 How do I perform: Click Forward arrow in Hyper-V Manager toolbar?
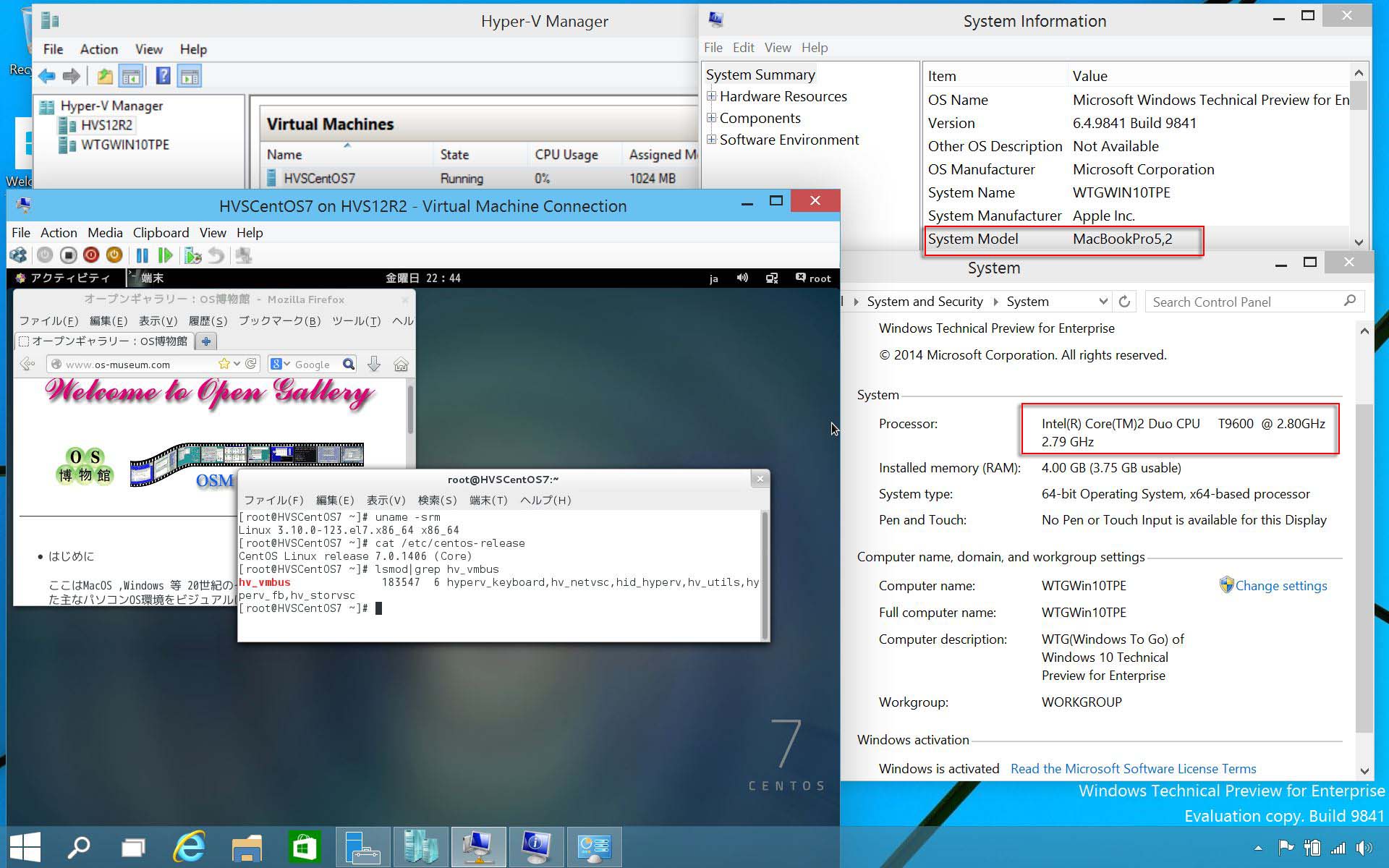coord(71,76)
